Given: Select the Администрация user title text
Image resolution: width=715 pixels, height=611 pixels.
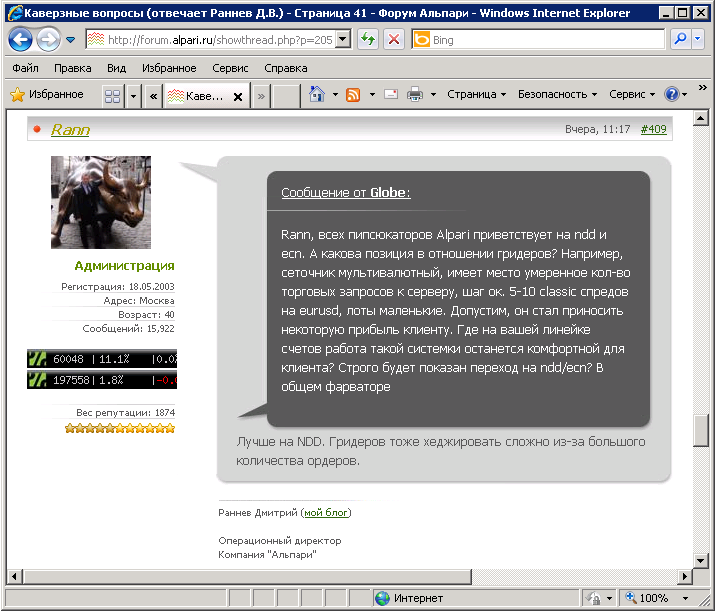Looking at the screenshot, I should [x=124, y=265].
